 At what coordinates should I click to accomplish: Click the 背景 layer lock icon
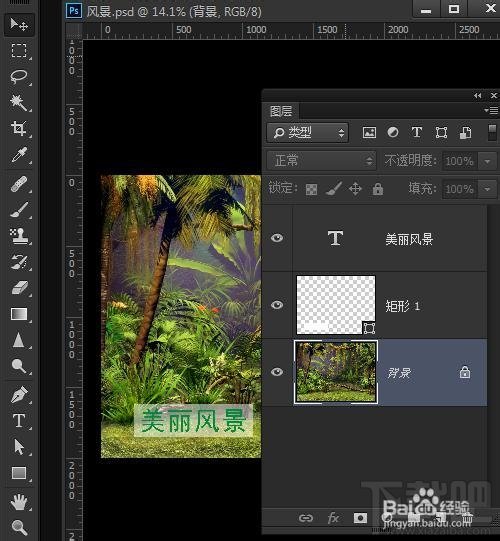[x=465, y=372]
